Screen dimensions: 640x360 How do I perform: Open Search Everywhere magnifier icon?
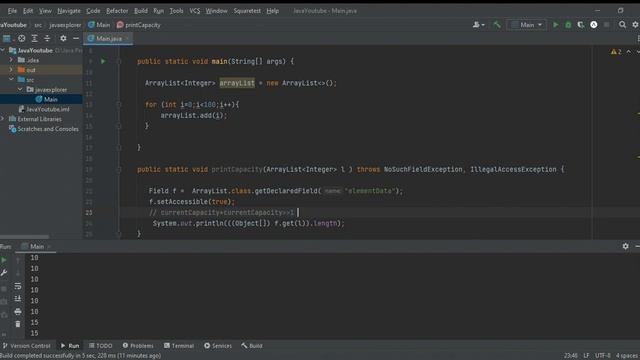pyautogui.click(x=622, y=25)
